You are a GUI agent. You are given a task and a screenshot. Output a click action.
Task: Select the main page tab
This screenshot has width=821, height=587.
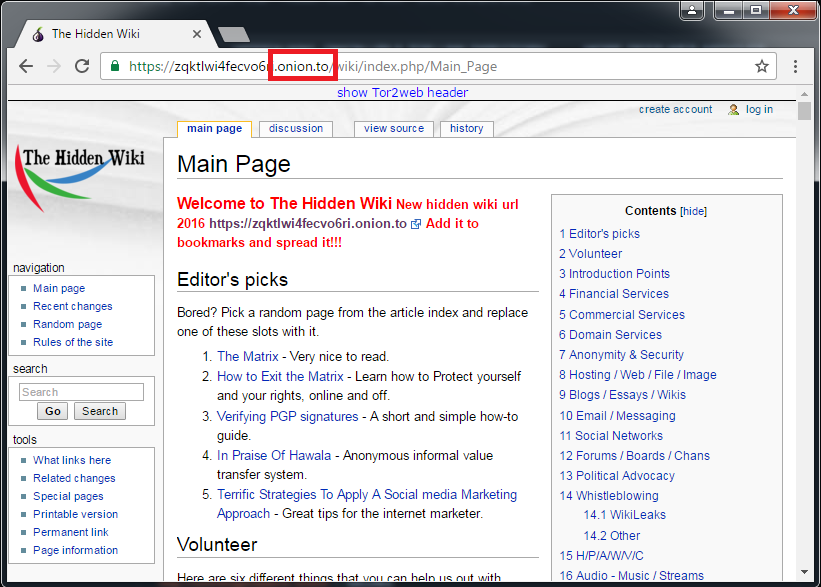coord(215,129)
